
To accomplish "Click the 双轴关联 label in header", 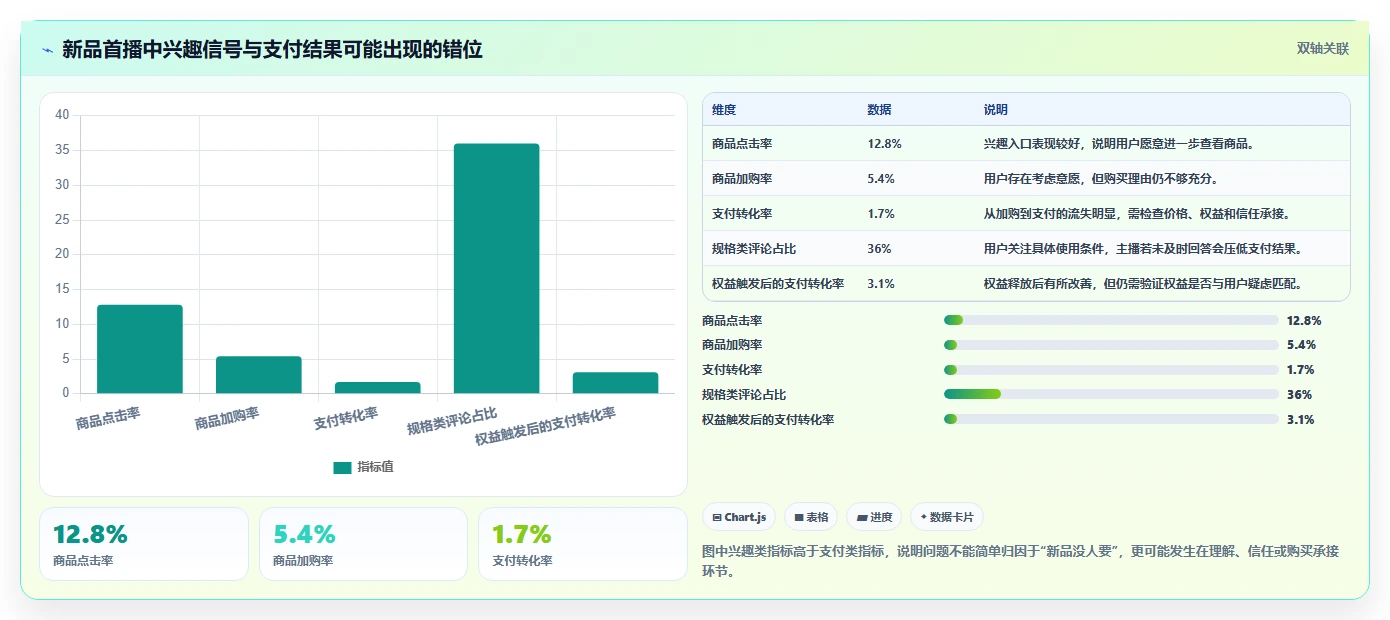I will pos(1322,49).
